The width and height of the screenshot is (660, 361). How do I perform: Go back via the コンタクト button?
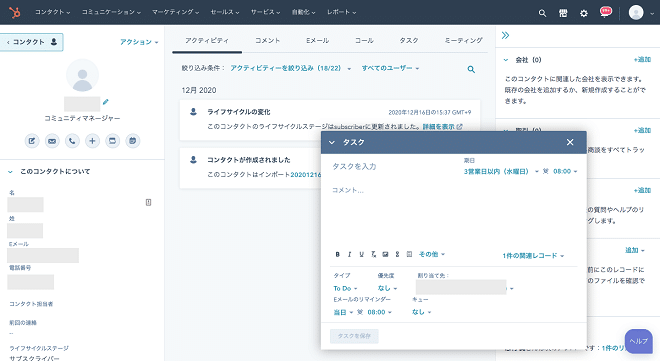pos(32,42)
